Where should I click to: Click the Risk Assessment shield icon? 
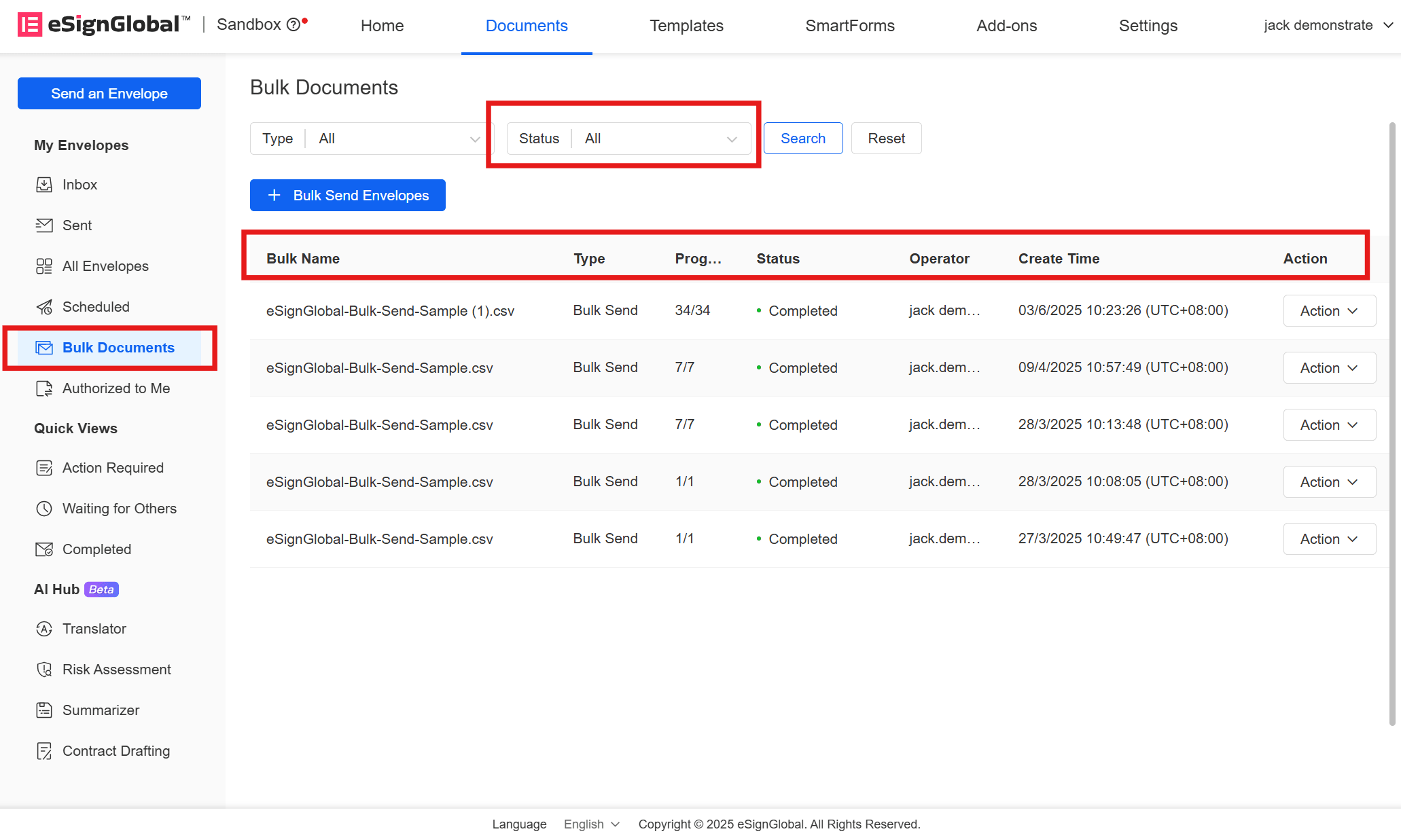pyautogui.click(x=44, y=670)
